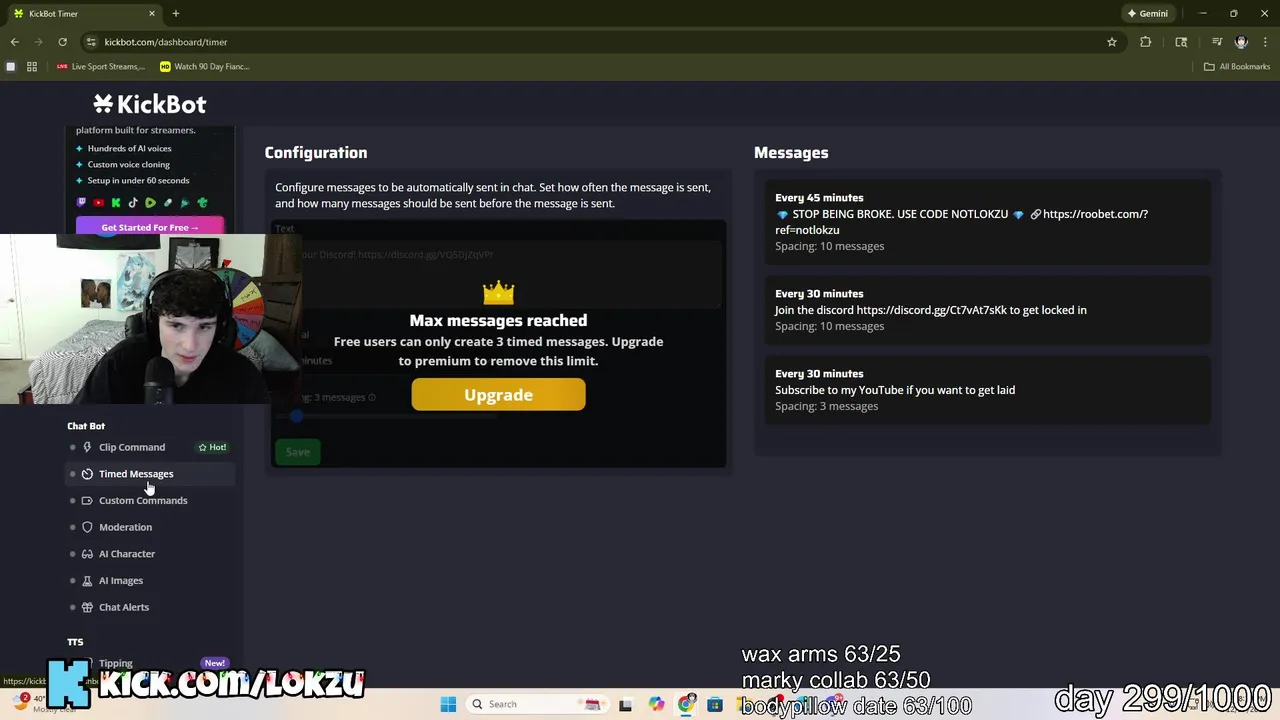Click the icon beside Chat Alerts
Image resolution: width=1280 pixels, height=720 pixels.
[x=87, y=607]
